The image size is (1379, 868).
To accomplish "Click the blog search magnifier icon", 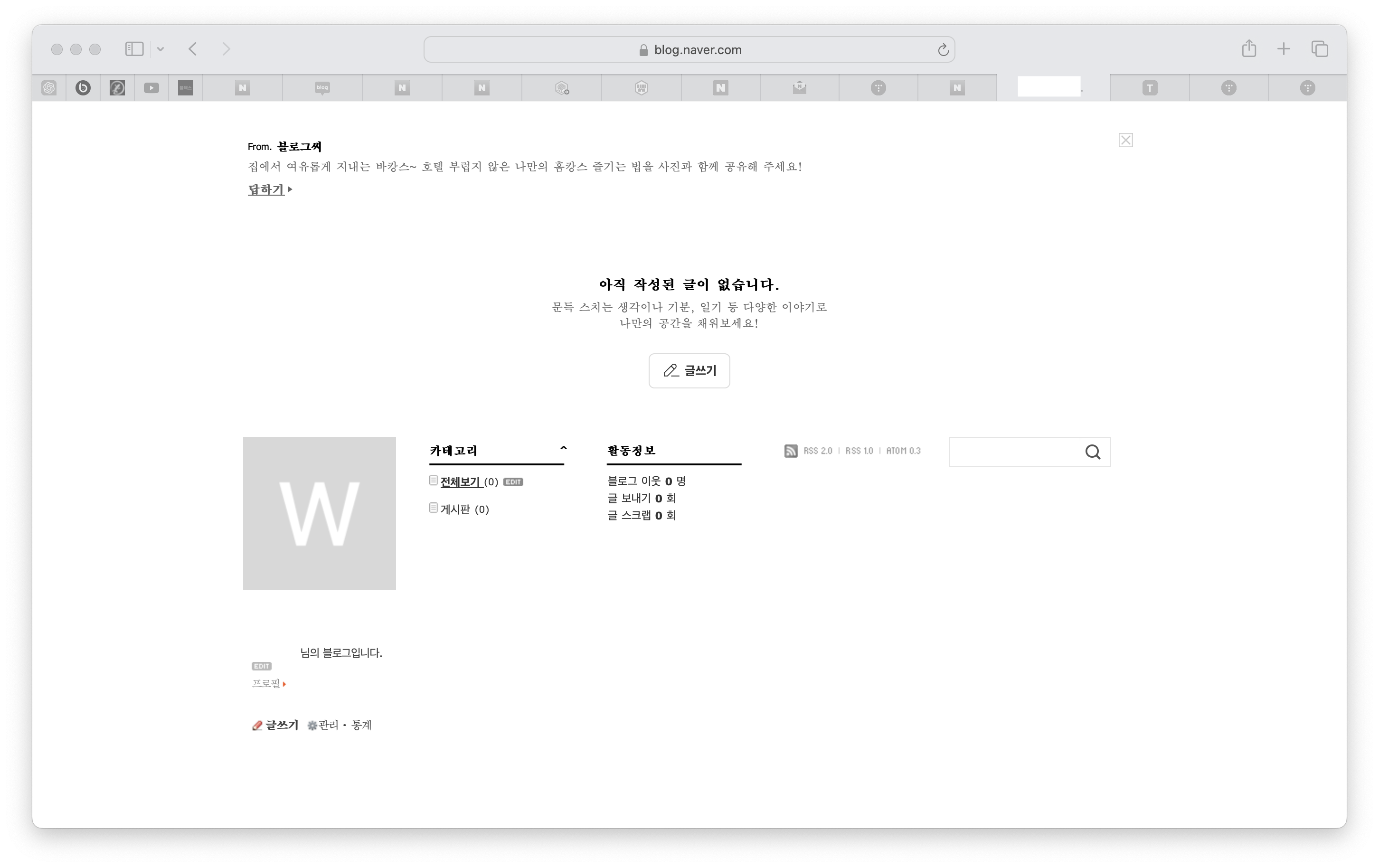I will point(1093,453).
